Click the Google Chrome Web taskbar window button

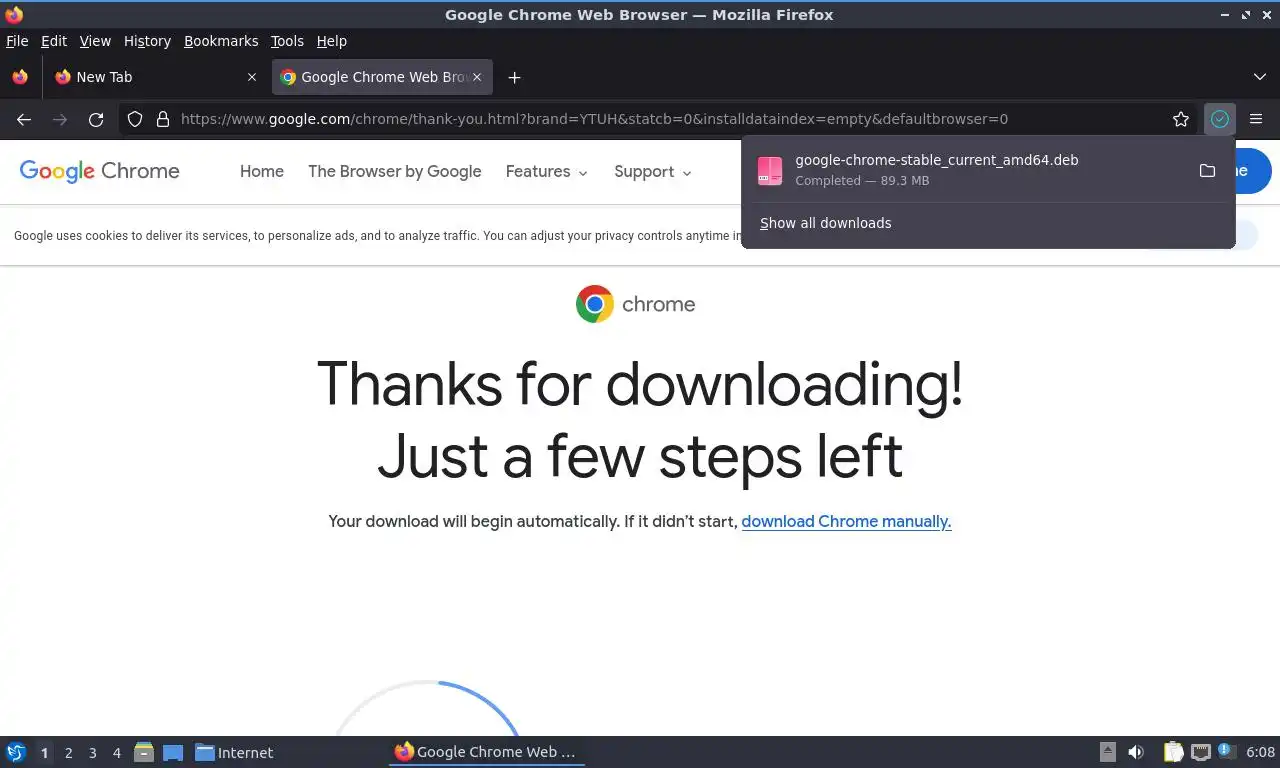487,752
